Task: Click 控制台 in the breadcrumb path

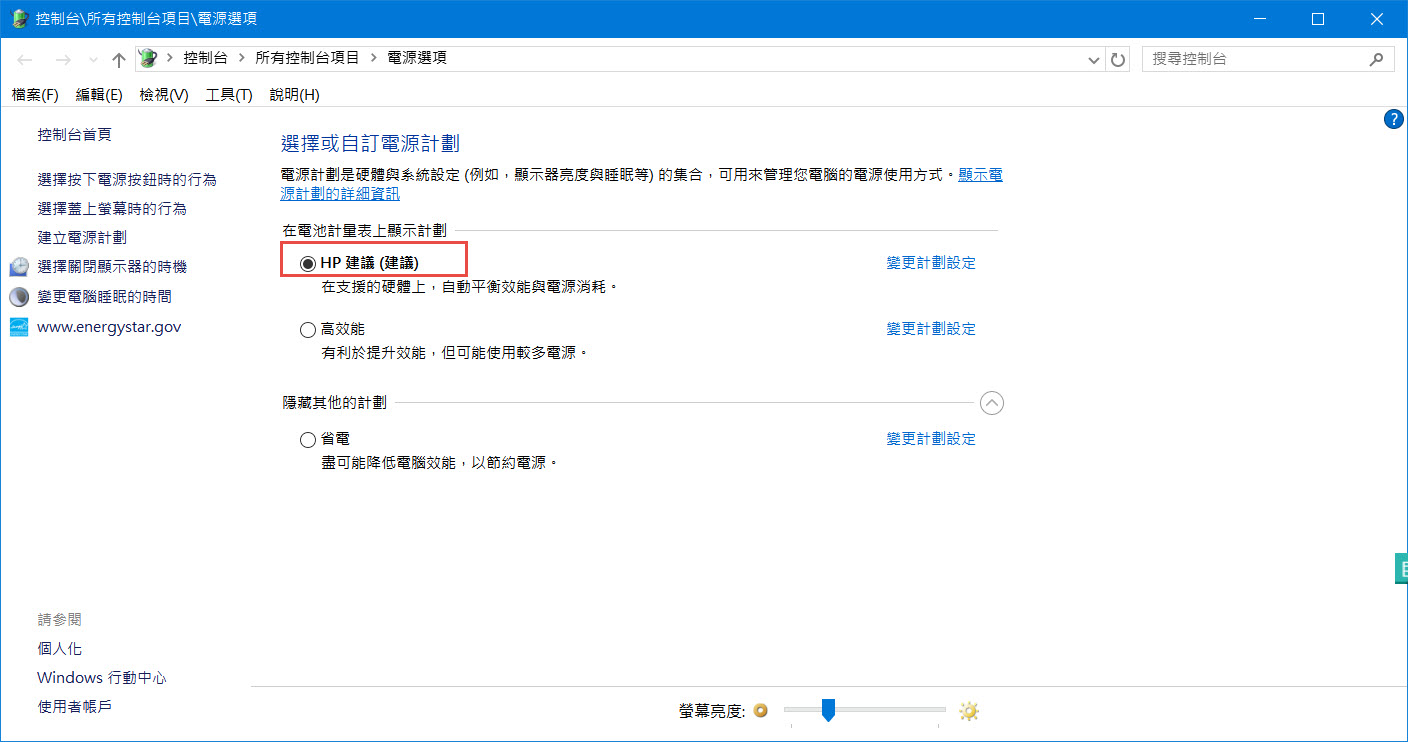Action: 206,58
